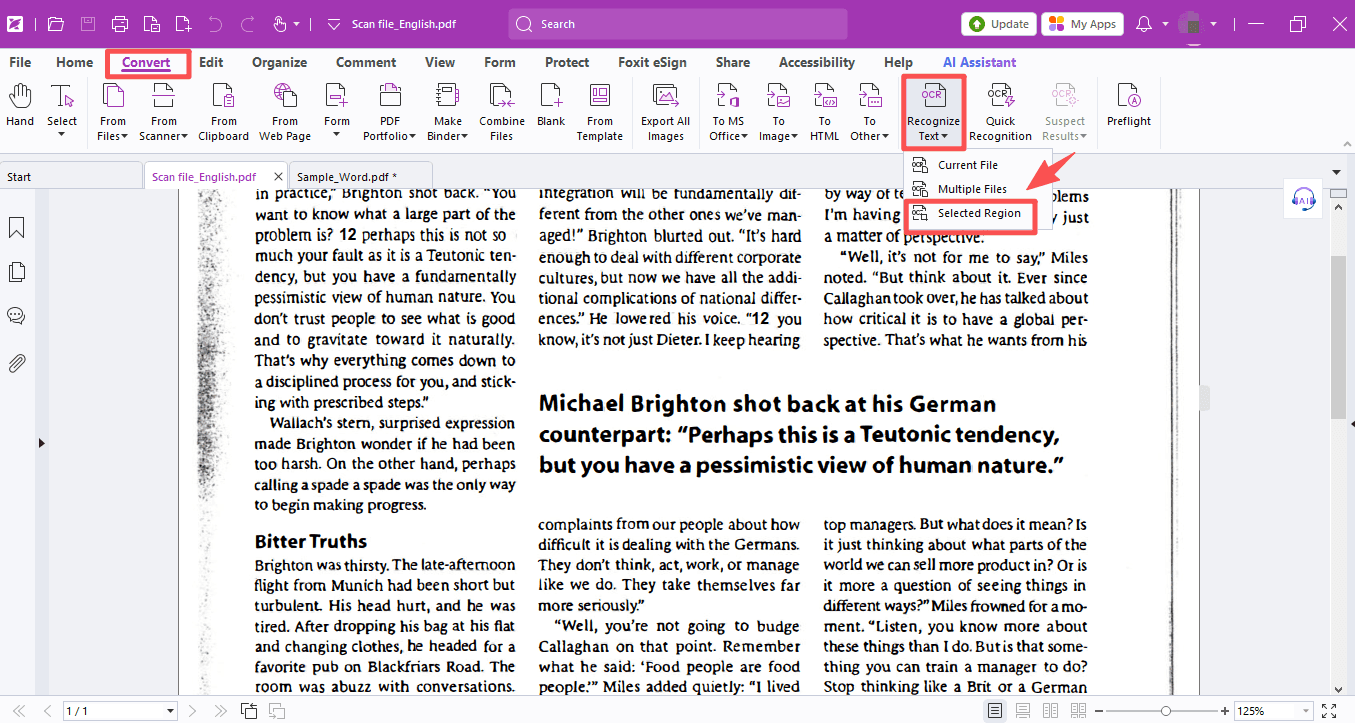Open the notifications bell

coord(1144,24)
